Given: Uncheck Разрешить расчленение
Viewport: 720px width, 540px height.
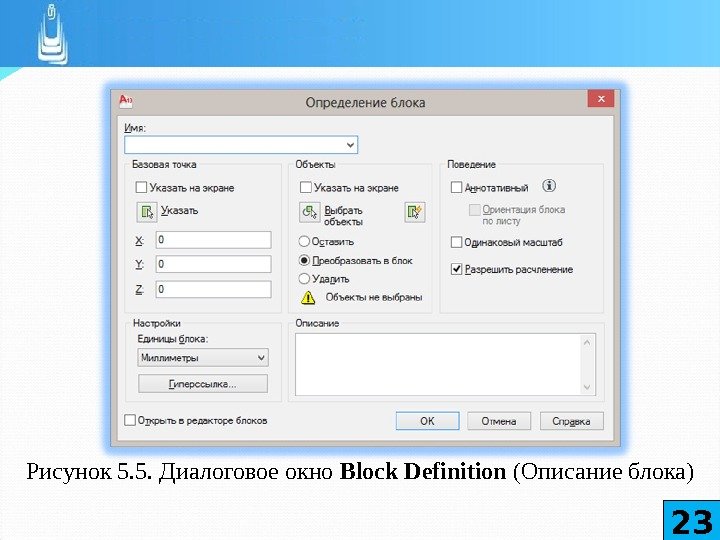Looking at the screenshot, I should [456, 269].
